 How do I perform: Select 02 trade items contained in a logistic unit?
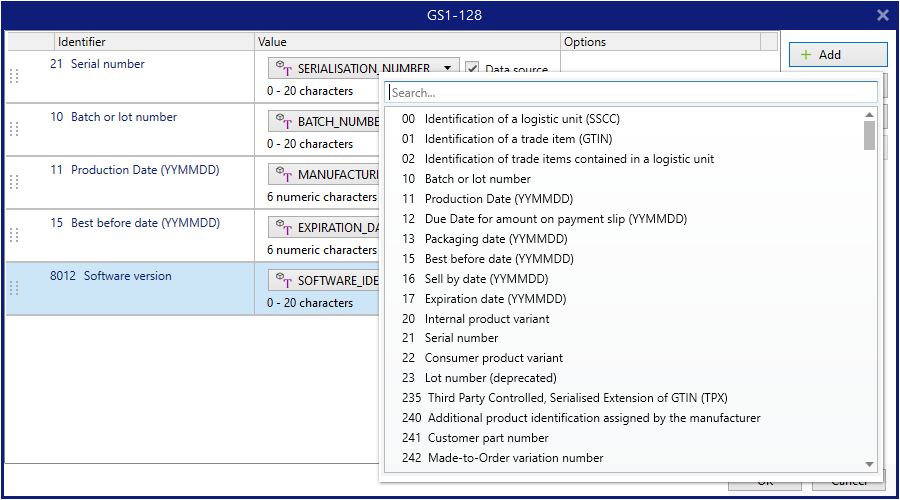558,159
